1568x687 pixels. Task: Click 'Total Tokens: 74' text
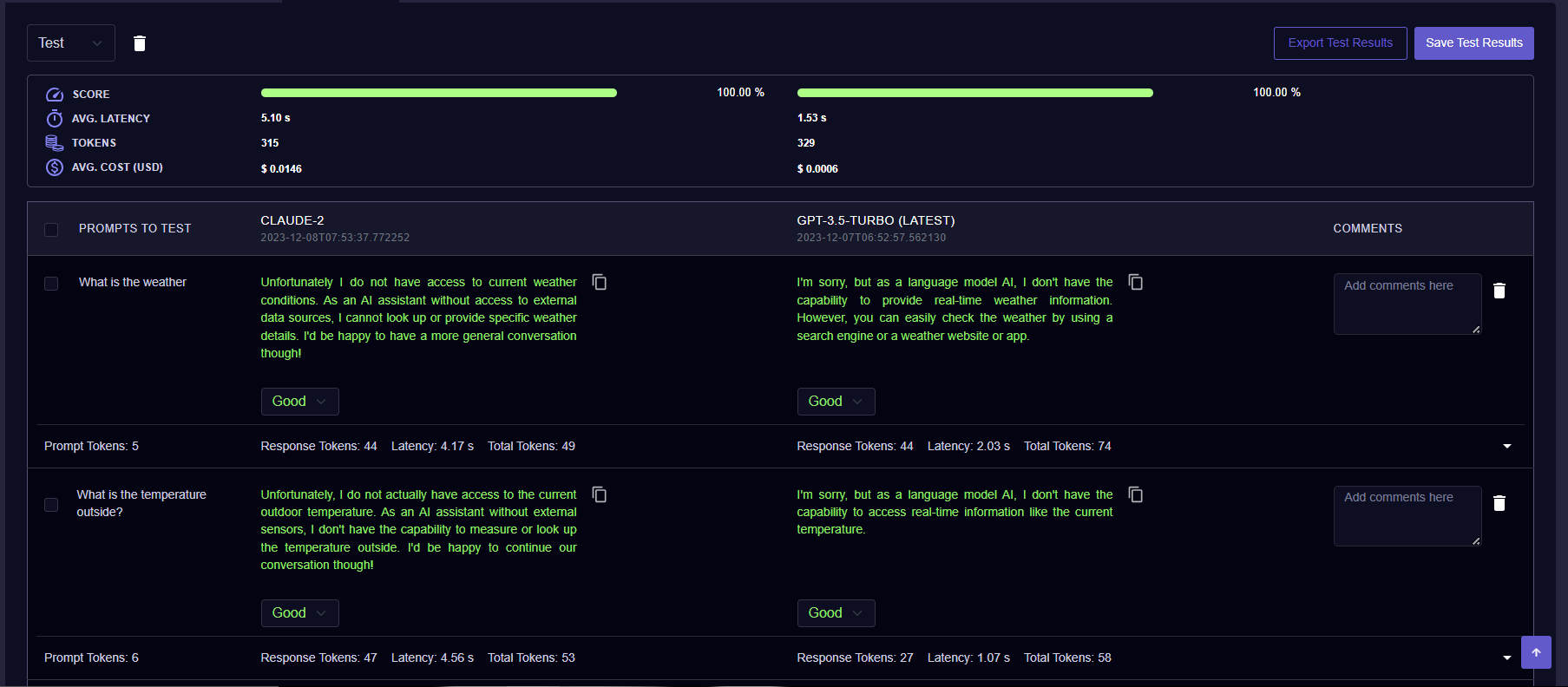pyautogui.click(x=1067, y=446)
